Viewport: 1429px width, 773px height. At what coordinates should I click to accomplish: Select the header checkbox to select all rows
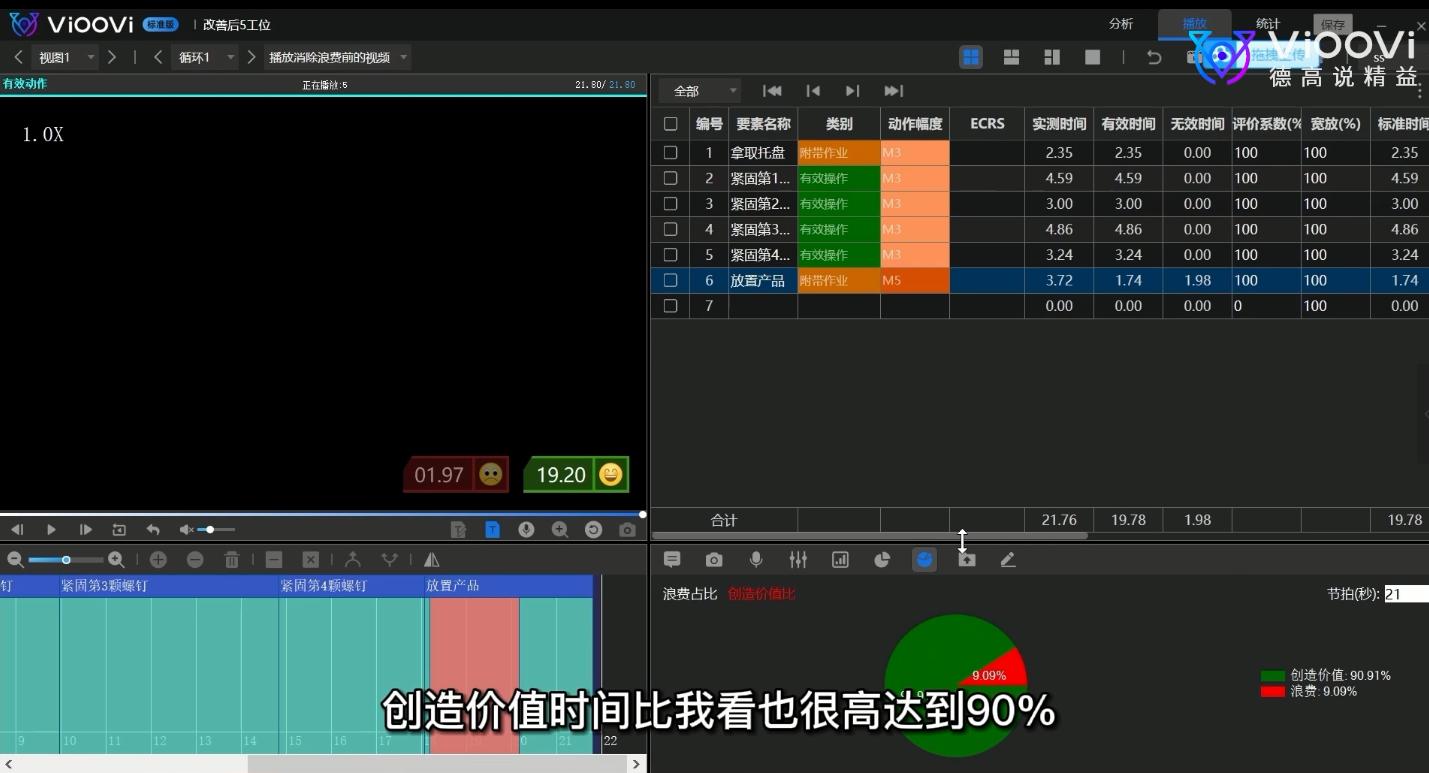(x=670, y=124)
